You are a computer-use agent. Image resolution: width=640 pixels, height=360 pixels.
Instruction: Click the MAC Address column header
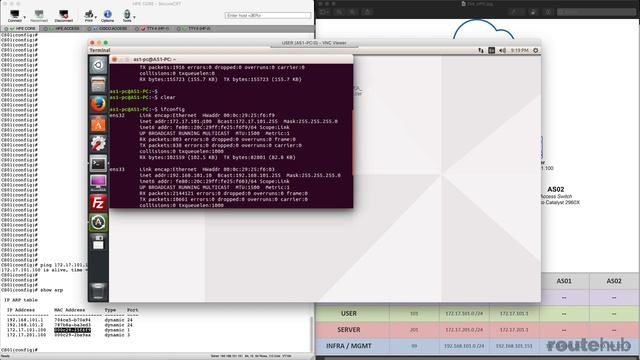tap(69, 310)
